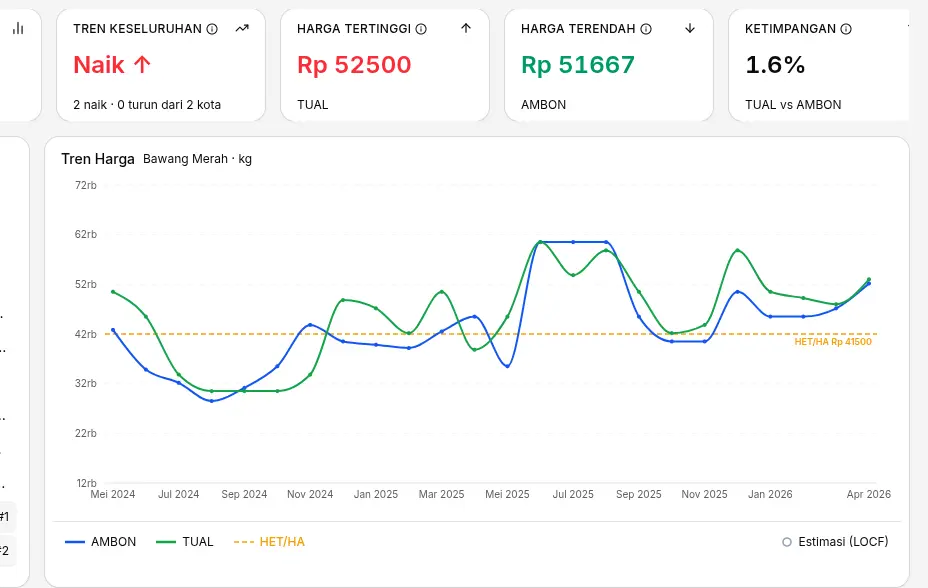The image size is (928, 588).
Task: Click the '62rb' y-axis label
Action: (x=86, y=235)
